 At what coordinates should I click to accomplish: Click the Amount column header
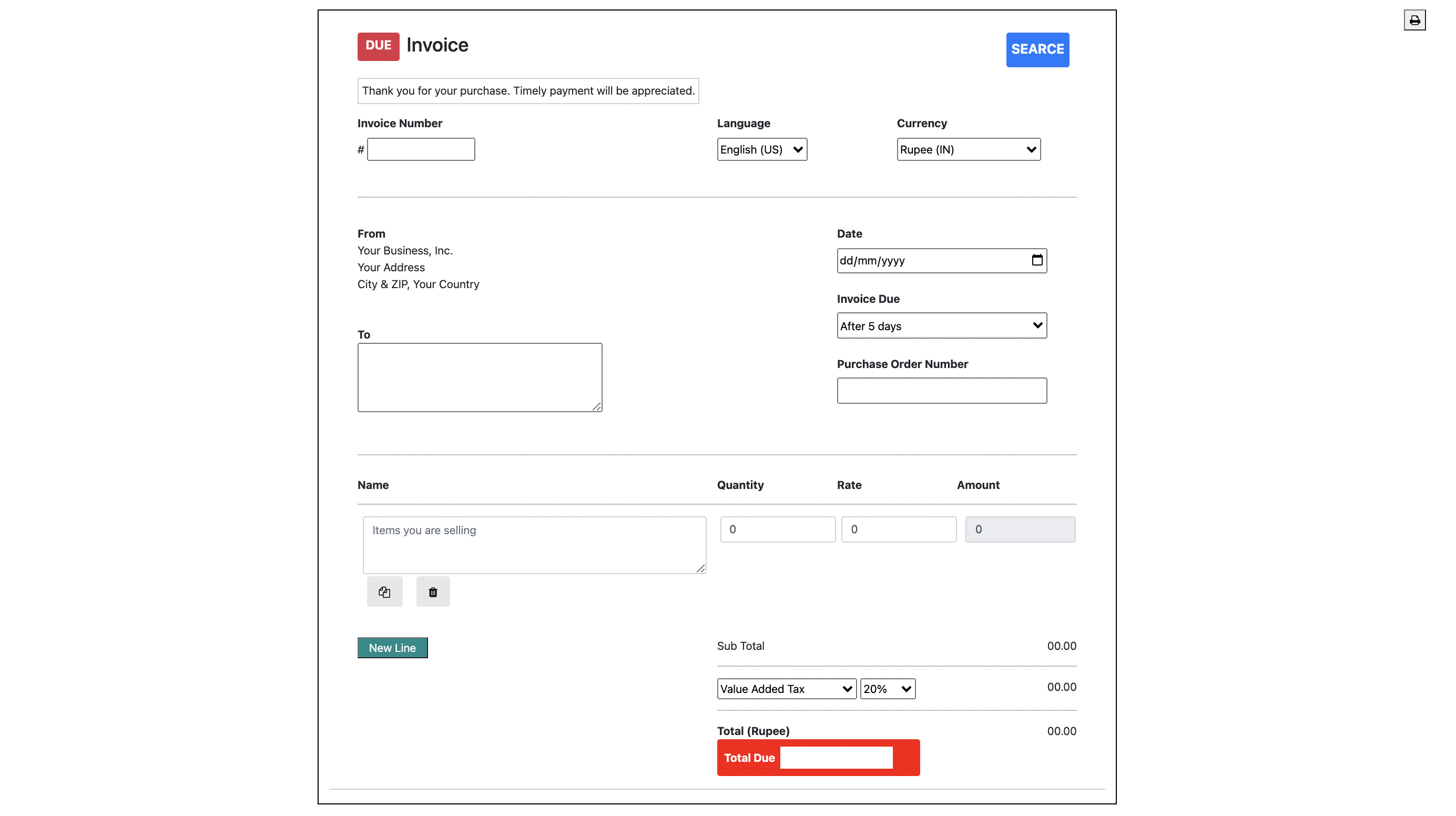[978, 485]
